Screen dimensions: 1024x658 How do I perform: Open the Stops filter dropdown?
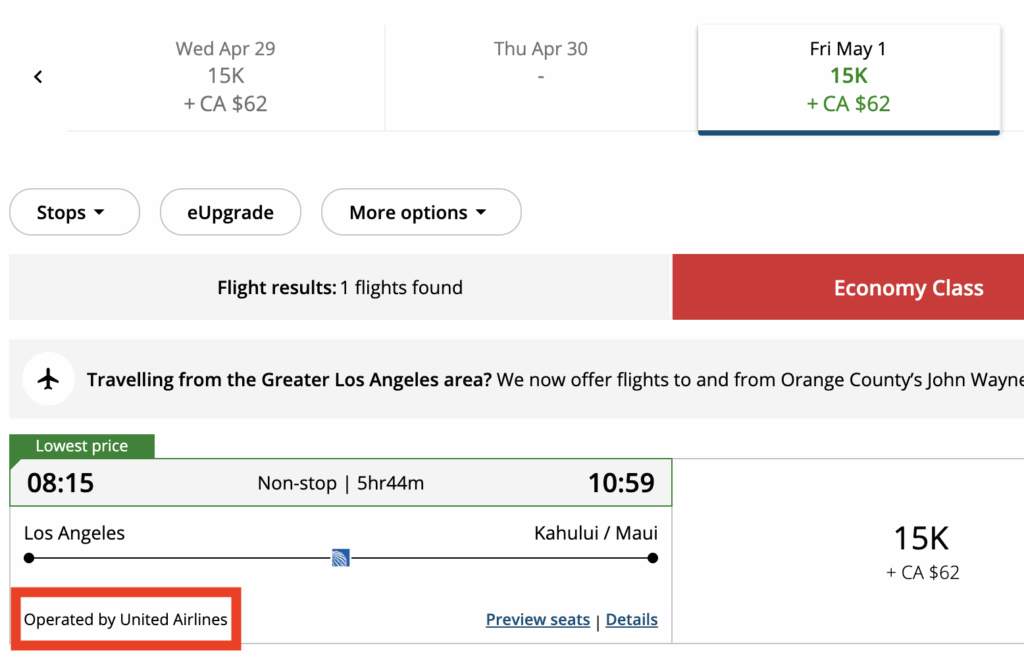73,212
